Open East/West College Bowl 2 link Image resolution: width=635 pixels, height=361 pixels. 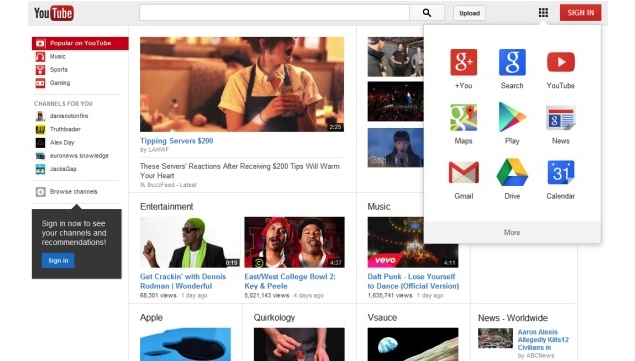click(290, 281)
